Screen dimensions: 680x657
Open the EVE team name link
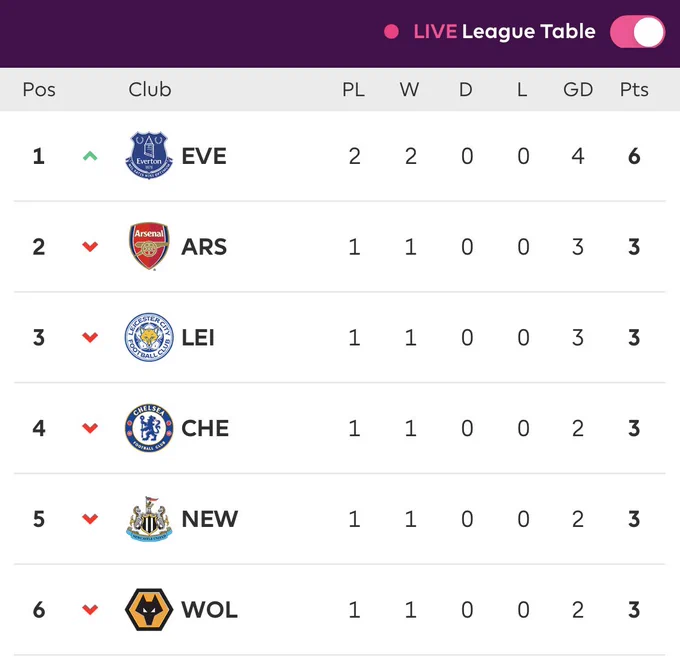tap(204, 156)
